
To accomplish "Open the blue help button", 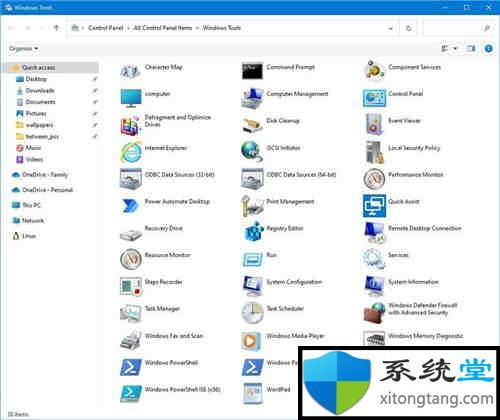I will click(x=488, y=49).
